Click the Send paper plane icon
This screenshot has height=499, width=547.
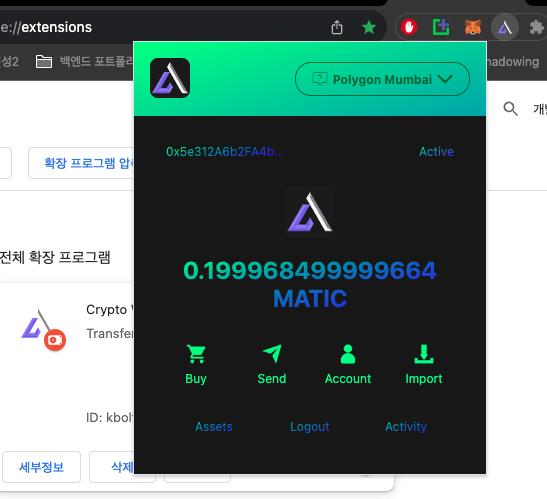pyautogui.click(x=272, y=353)
